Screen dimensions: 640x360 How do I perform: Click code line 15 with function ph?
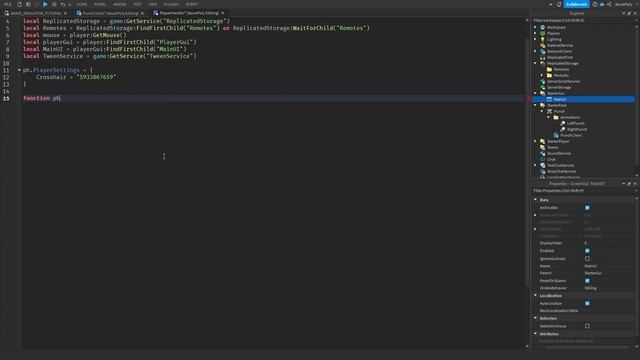(272, 98)
